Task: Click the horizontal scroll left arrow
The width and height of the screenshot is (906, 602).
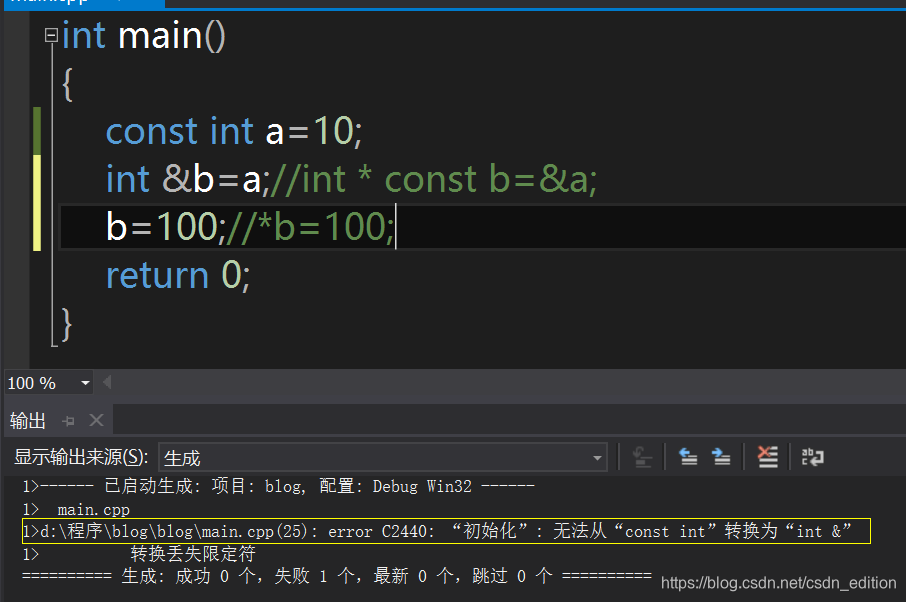Action: 107,382
